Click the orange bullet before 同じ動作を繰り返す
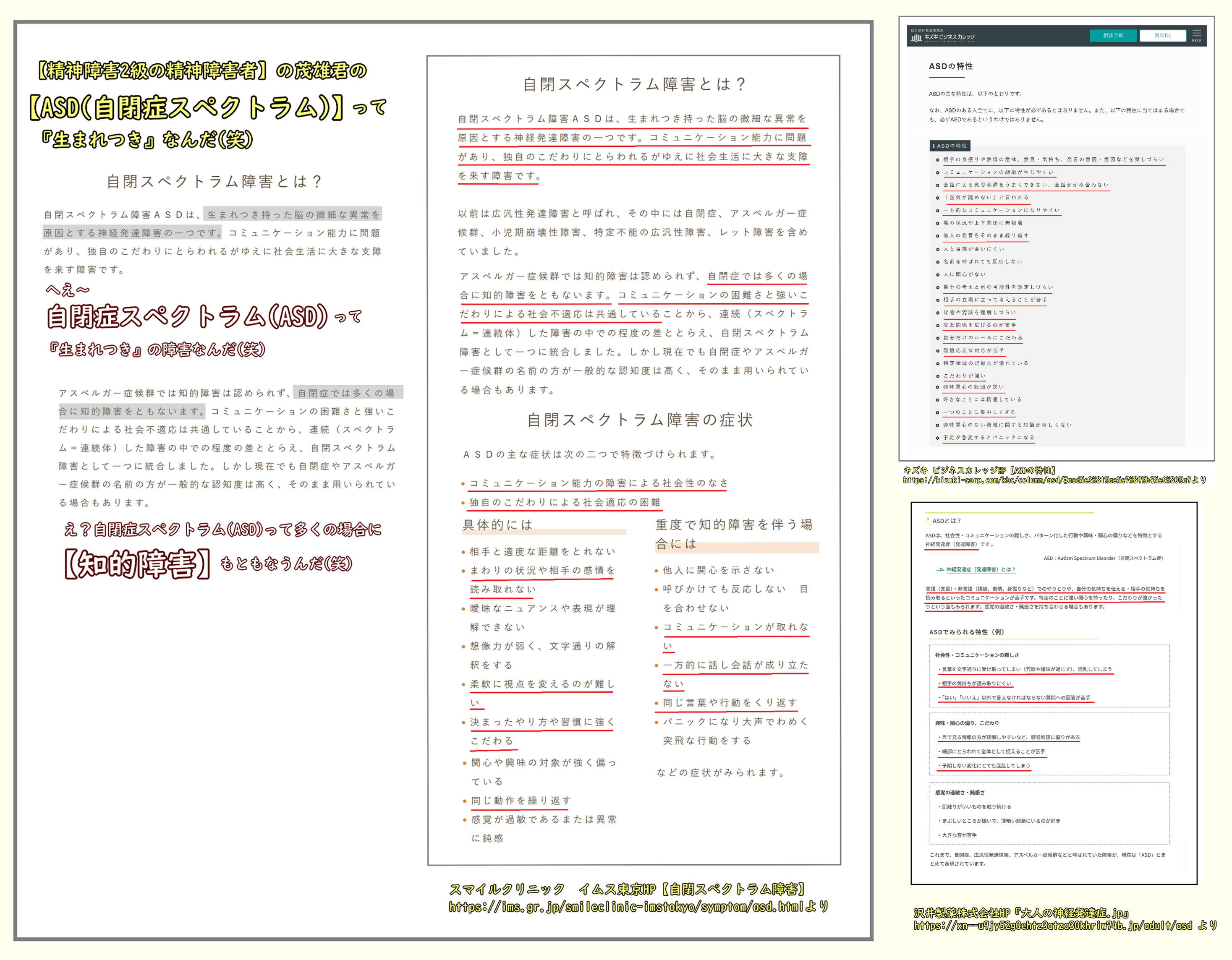This screenshot has height=960, width=1232. pyautogui.click(x=464, y=801)
